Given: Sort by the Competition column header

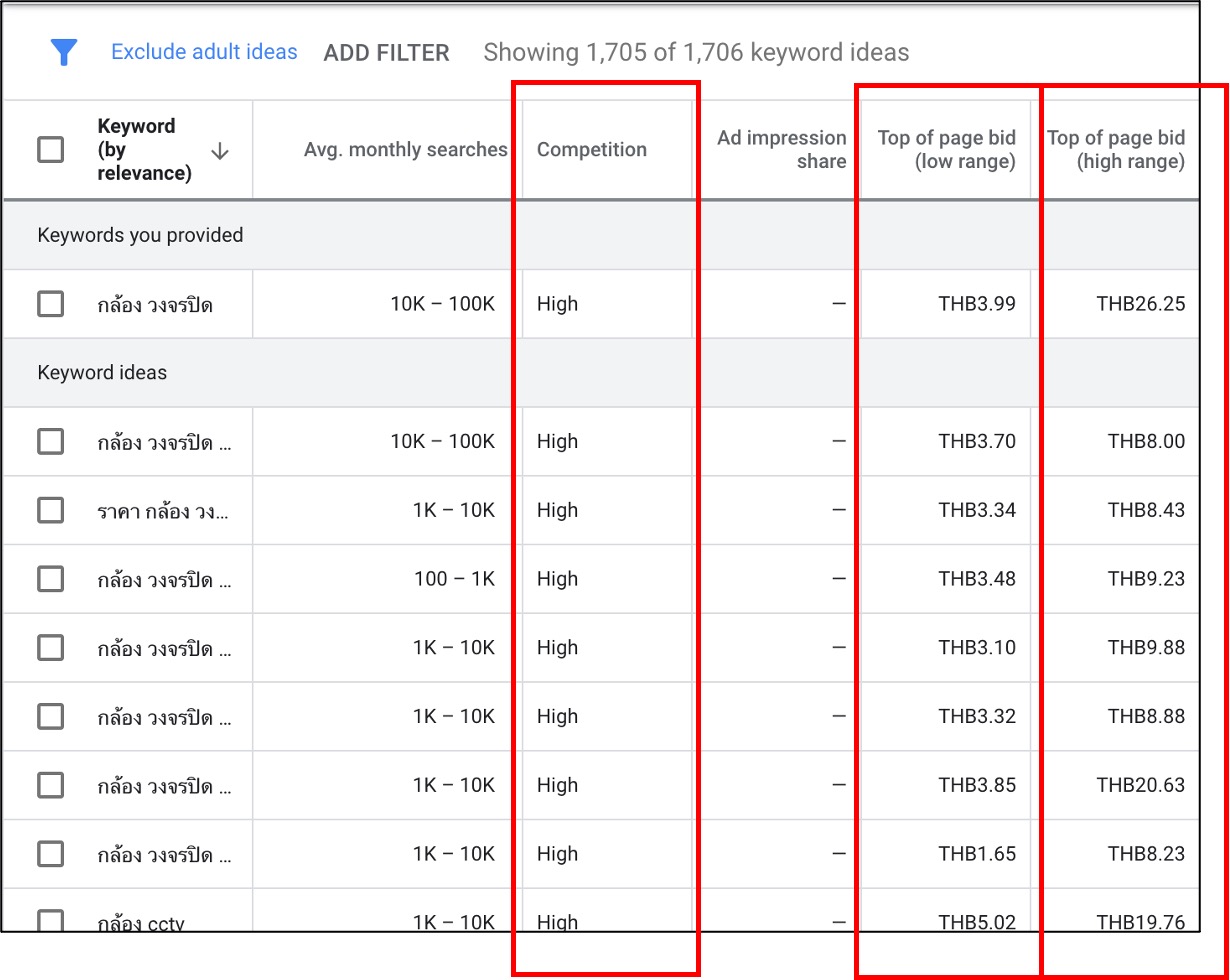Looking at the screenshot, I should point(592,150).
